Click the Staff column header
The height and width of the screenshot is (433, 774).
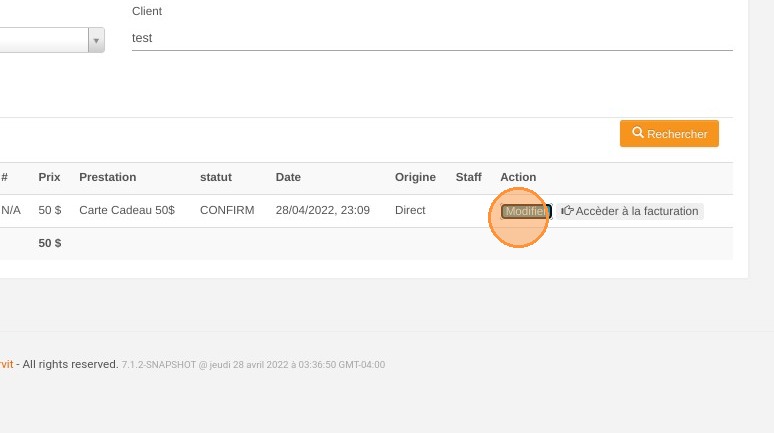pos(468,177)
